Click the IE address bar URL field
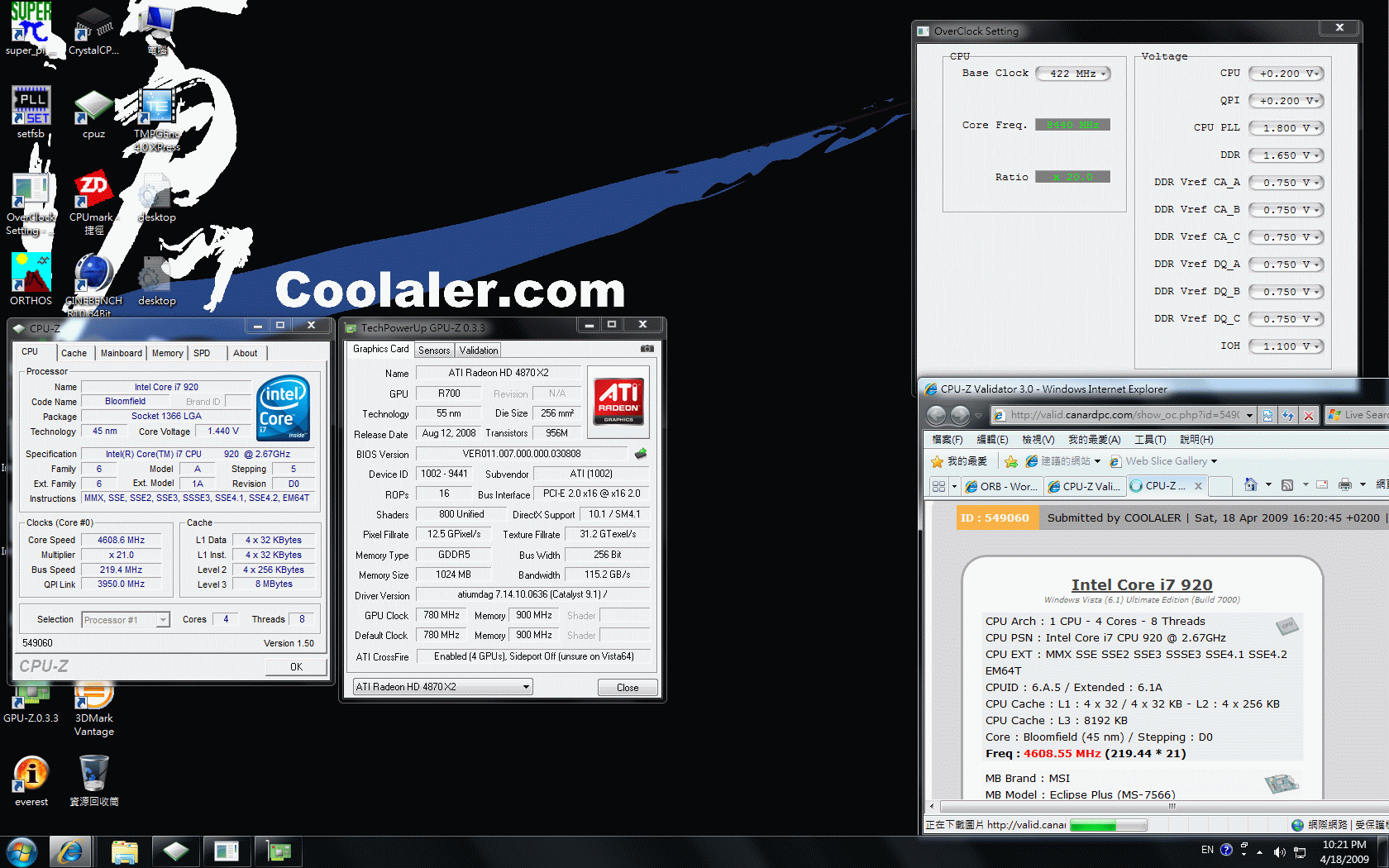Viewport: 1389px width, 868px height. [x=1117, y=415]
